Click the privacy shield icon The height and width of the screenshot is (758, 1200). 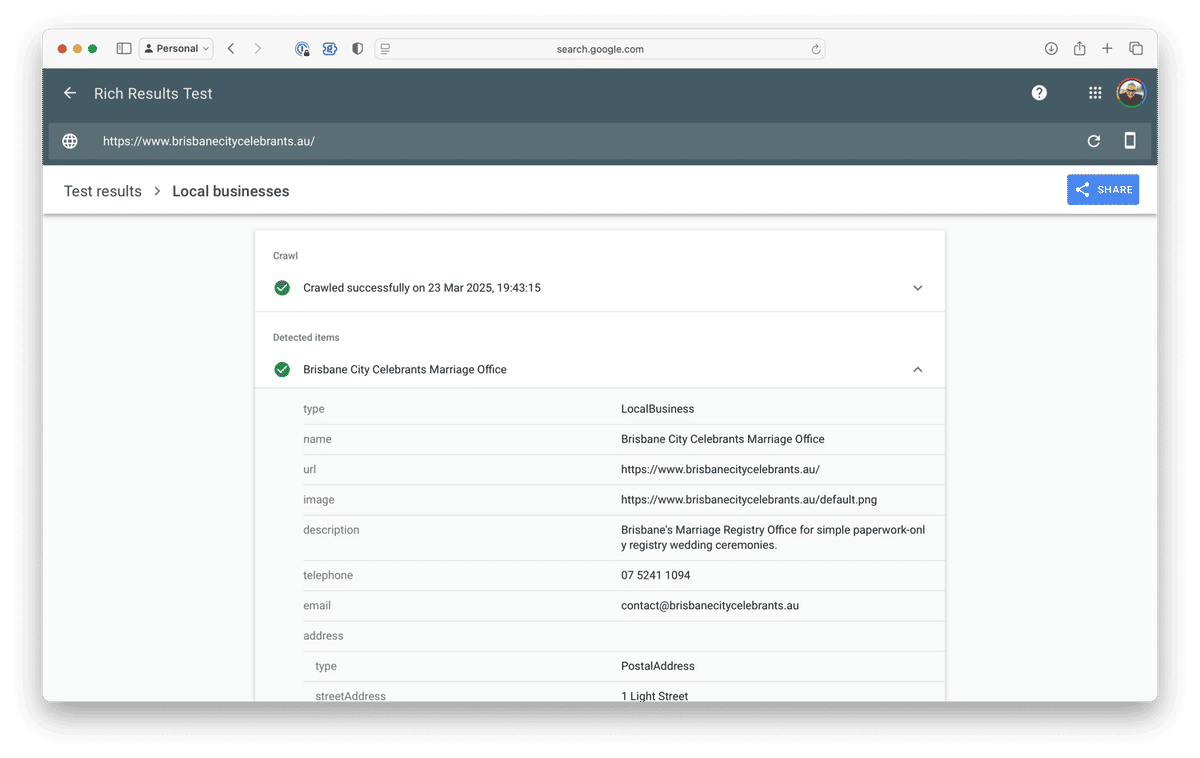(x=357, y=48)
